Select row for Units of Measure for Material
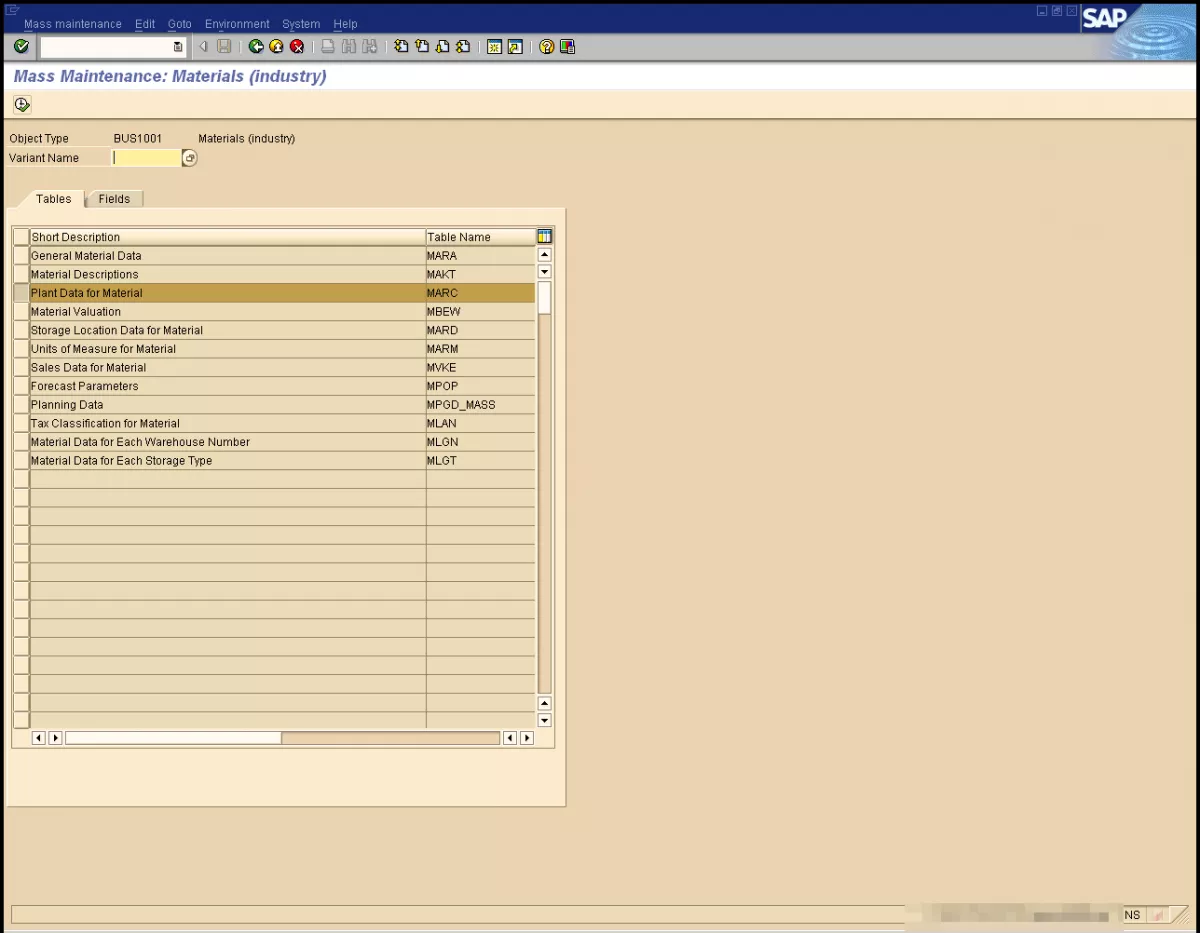Screen dimensions: 1200x933 tap(21, 349)
